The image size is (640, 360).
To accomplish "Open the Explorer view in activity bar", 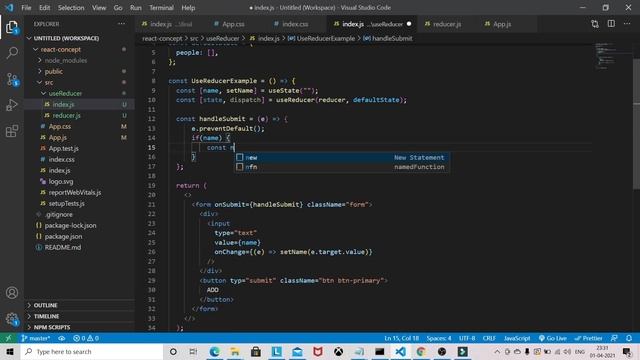I will pos(12,27).
